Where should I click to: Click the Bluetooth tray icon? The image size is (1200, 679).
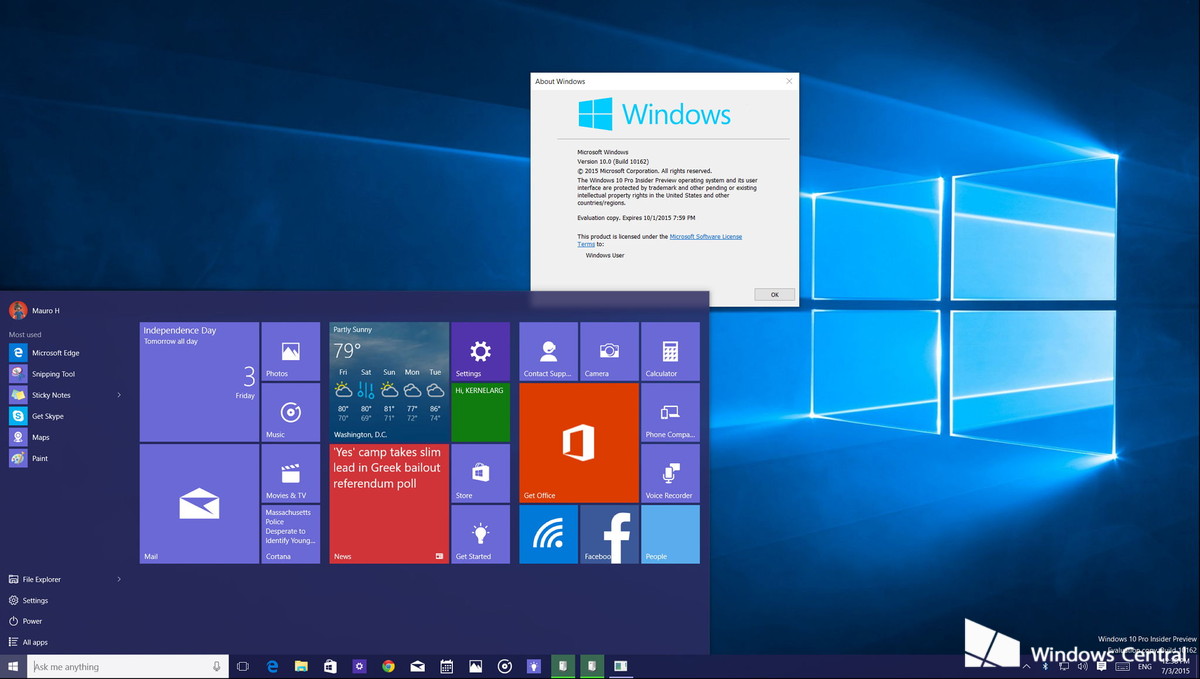click(1045, 666)
